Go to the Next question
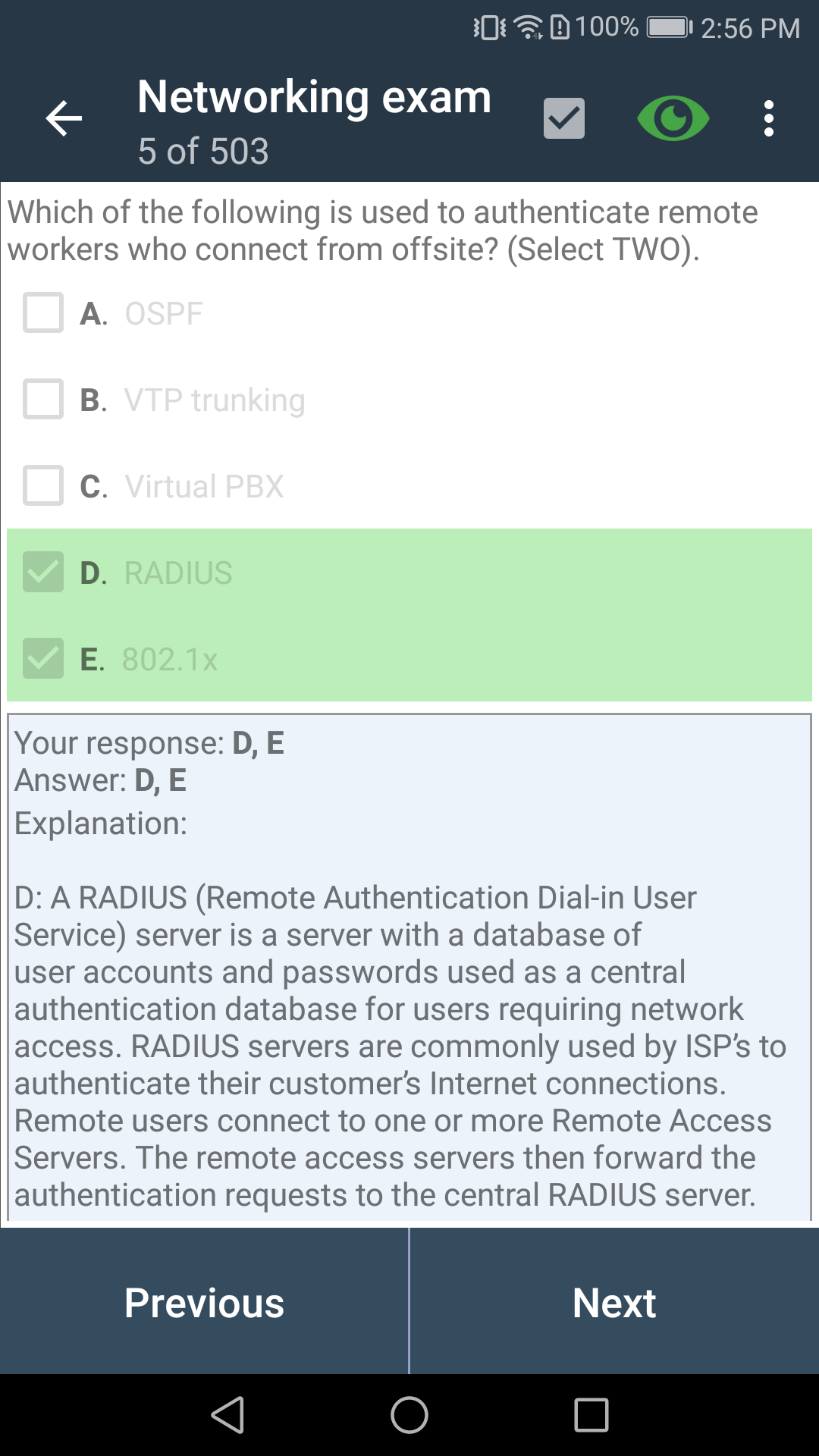819x1456 pixels. point(614,1302)
